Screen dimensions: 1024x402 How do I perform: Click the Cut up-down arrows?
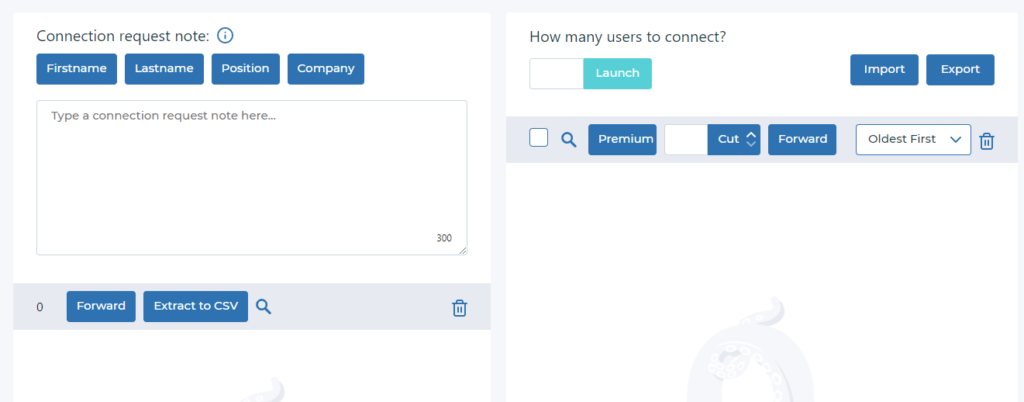(x=751, y=139)
